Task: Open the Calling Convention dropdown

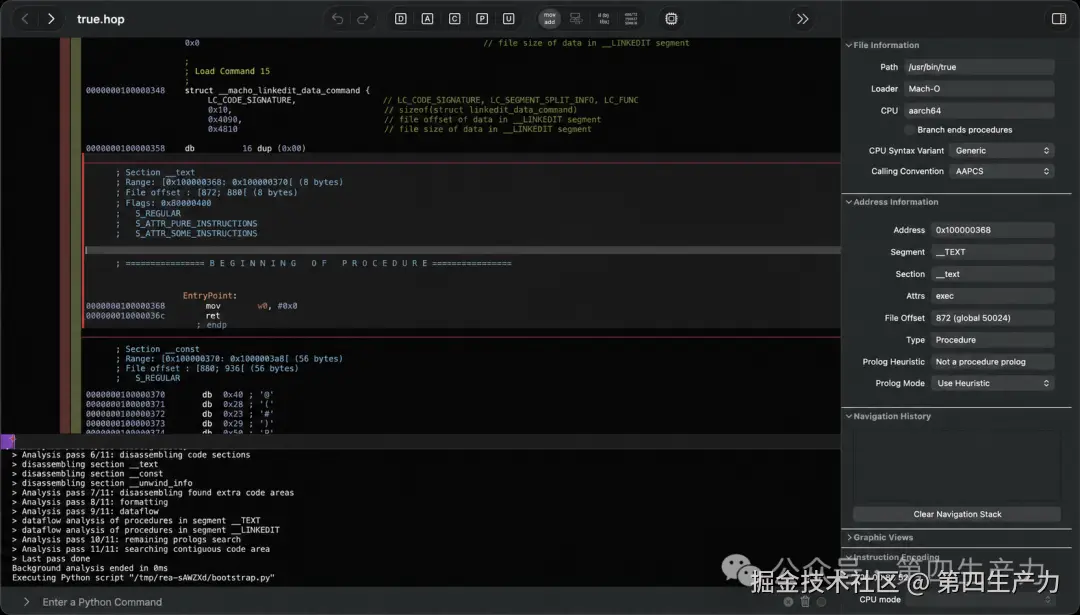Action: 1001,171
